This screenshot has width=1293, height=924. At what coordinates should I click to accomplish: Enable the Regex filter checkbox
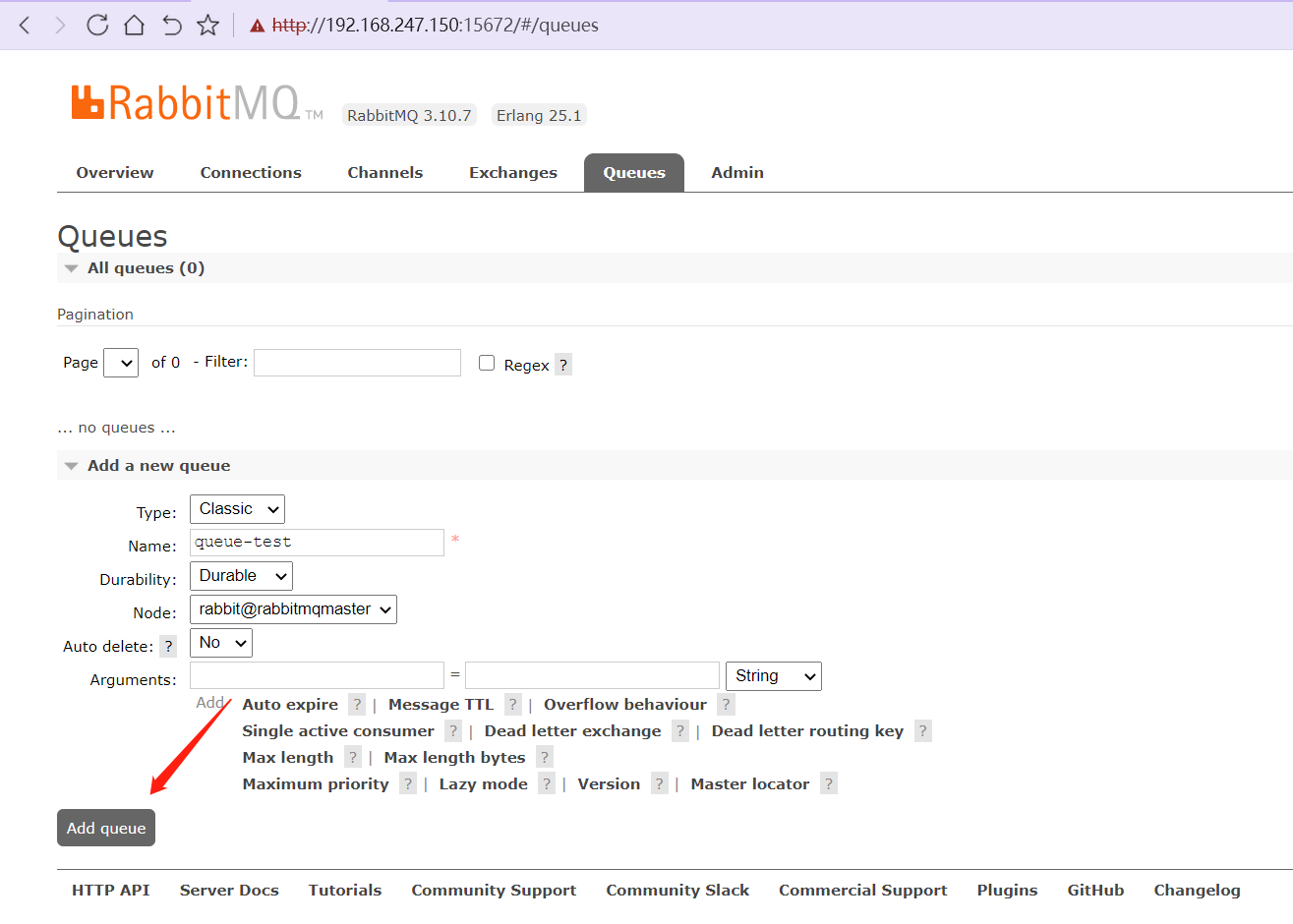coord(487,363)
